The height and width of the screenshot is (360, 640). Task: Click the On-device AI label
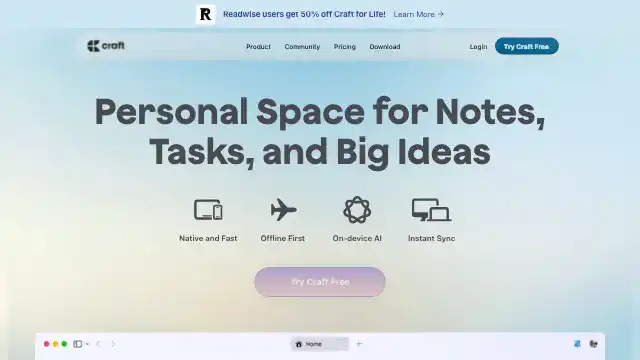[357, 238]
